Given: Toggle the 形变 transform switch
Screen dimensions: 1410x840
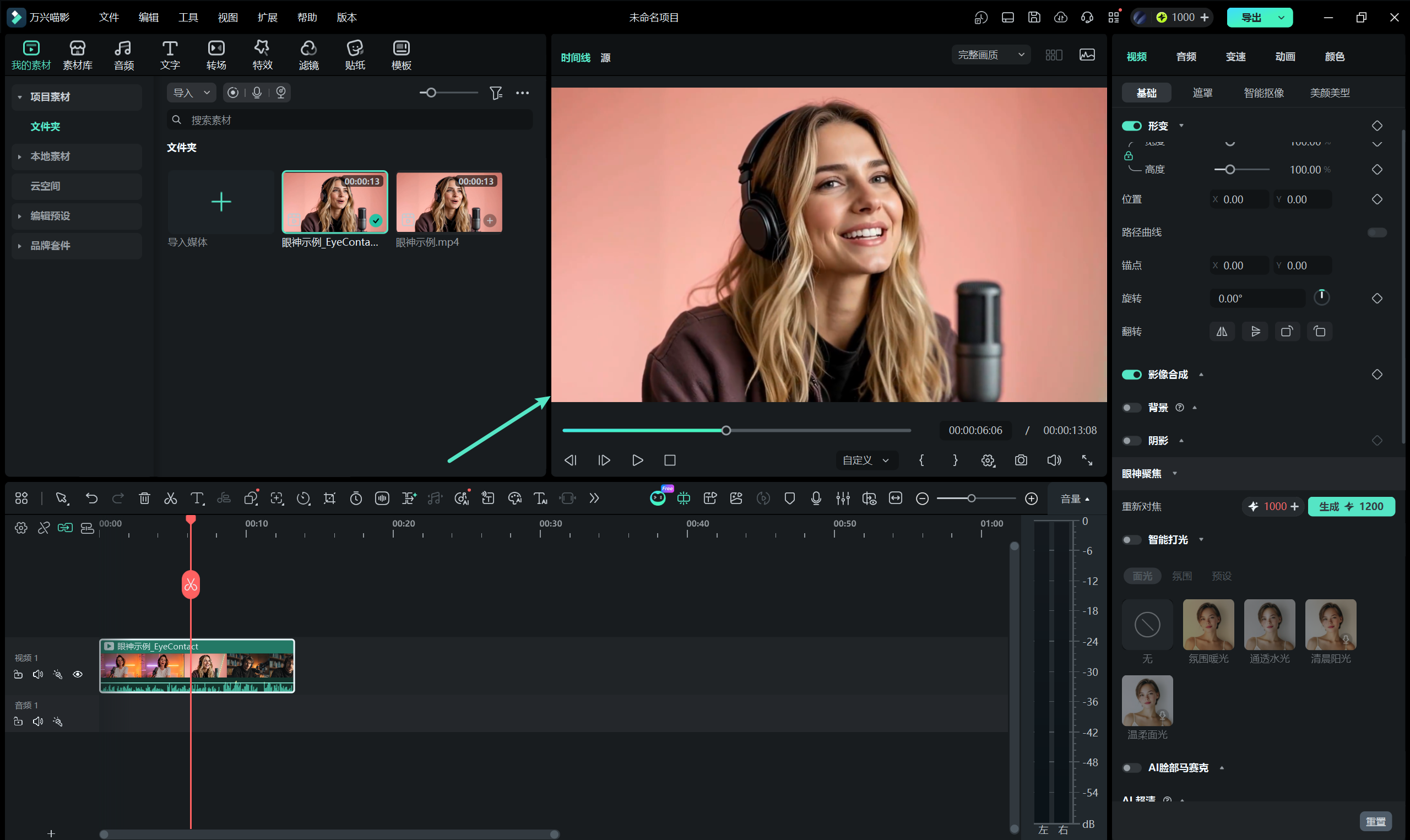Looking at the screenshot, I should 1132,126.
